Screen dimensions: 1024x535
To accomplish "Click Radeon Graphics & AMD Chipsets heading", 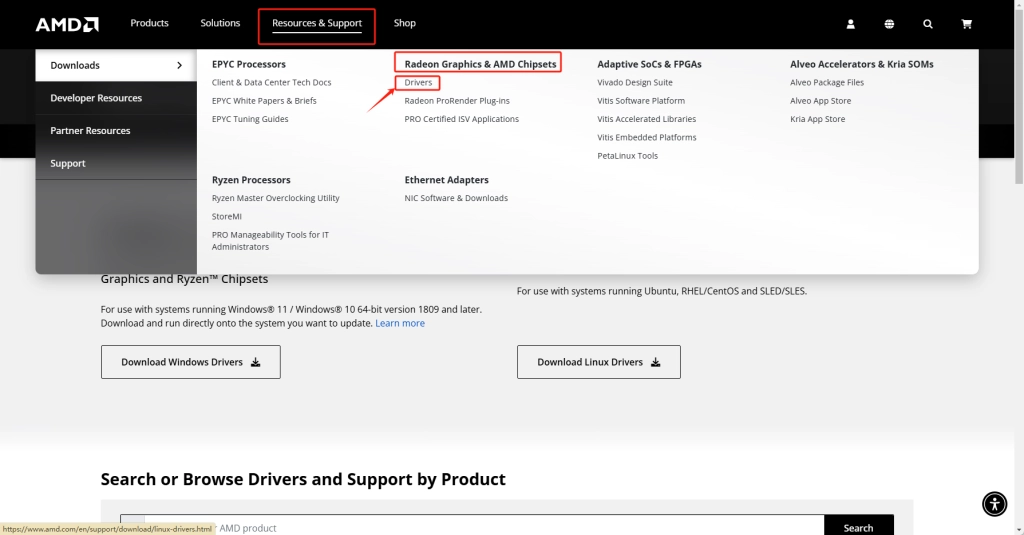I will click(480, 64).
